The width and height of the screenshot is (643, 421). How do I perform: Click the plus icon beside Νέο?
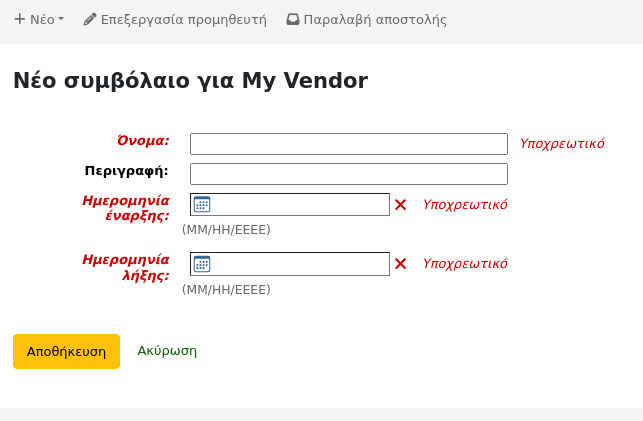tap(19, 19)
